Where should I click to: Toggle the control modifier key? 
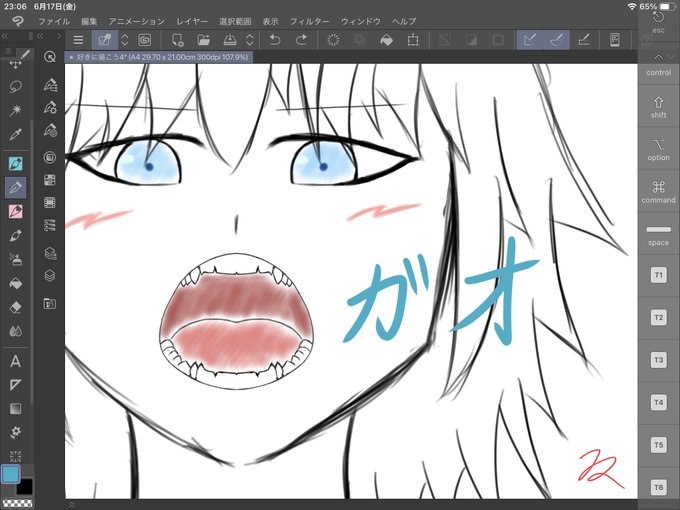658,72
